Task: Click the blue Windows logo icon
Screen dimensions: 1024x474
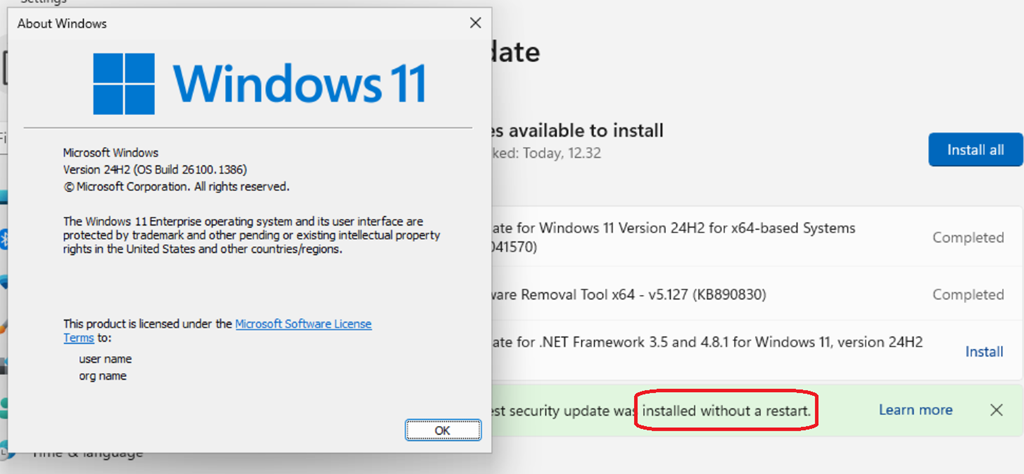Action: [x=125, y=85]
